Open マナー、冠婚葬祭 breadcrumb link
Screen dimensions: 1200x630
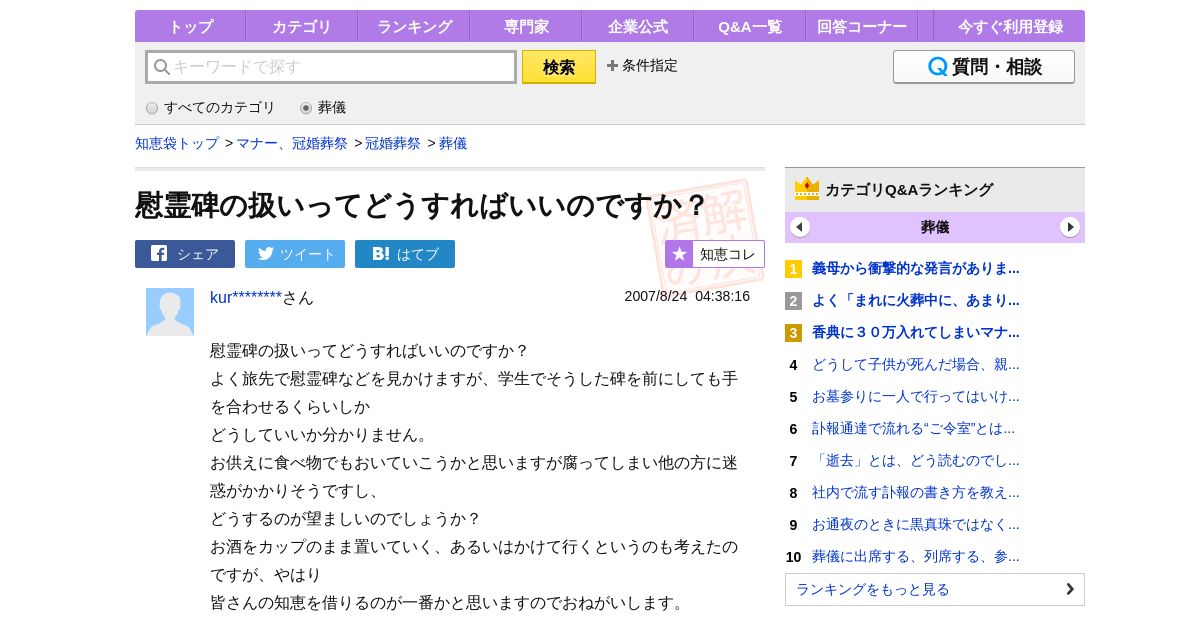292,143
